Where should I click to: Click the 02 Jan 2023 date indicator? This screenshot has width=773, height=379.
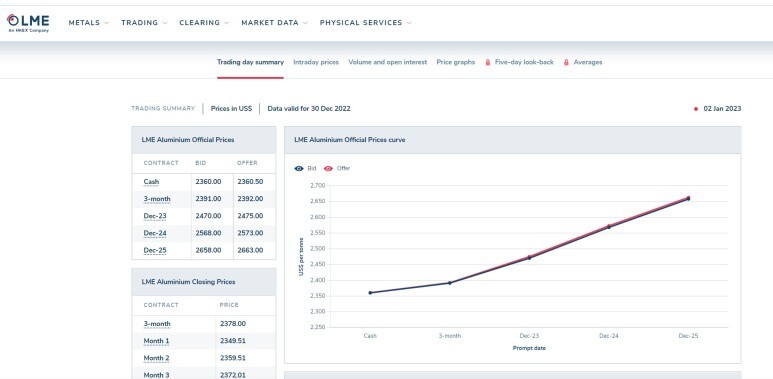pyautogui.click(x=717, y=109)
